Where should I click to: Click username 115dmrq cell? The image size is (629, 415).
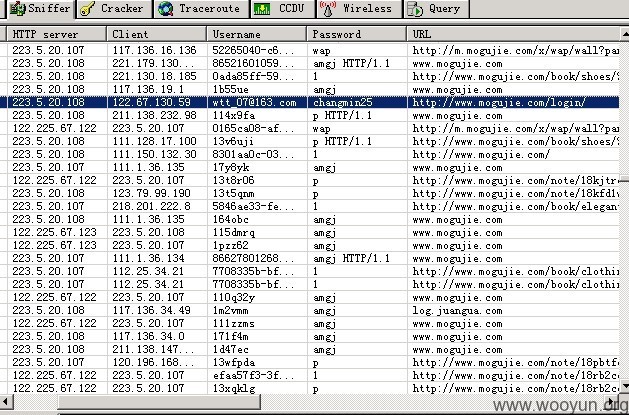pyautogui.click(x=257, y=233)
